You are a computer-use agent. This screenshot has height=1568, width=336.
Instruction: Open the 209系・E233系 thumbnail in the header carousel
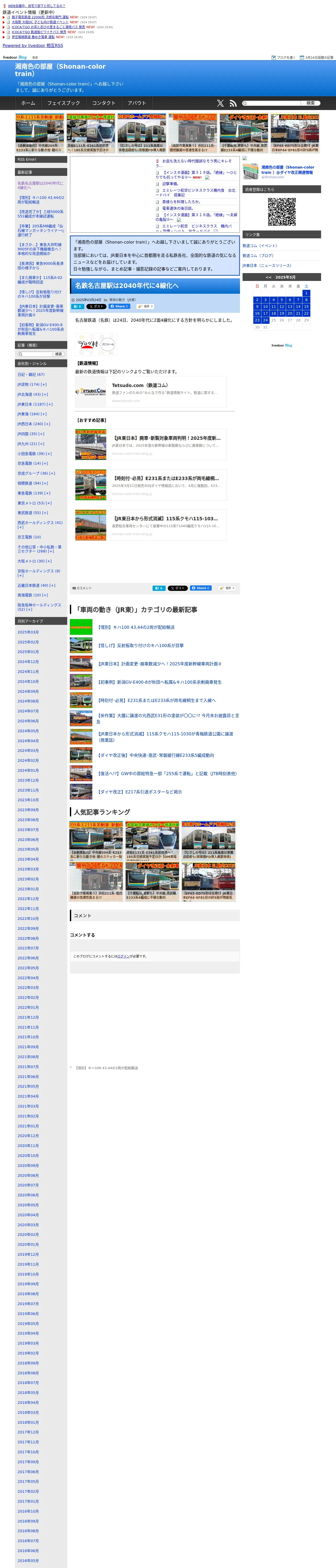[x=40, y=133]
